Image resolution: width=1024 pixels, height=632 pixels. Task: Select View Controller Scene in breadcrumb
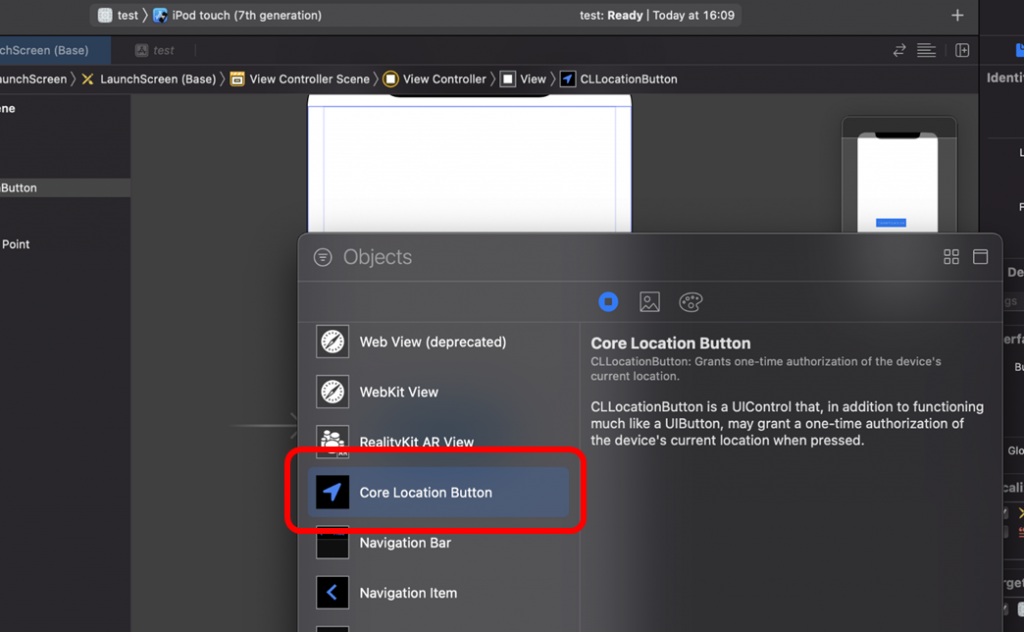click(x=300, y=79)
